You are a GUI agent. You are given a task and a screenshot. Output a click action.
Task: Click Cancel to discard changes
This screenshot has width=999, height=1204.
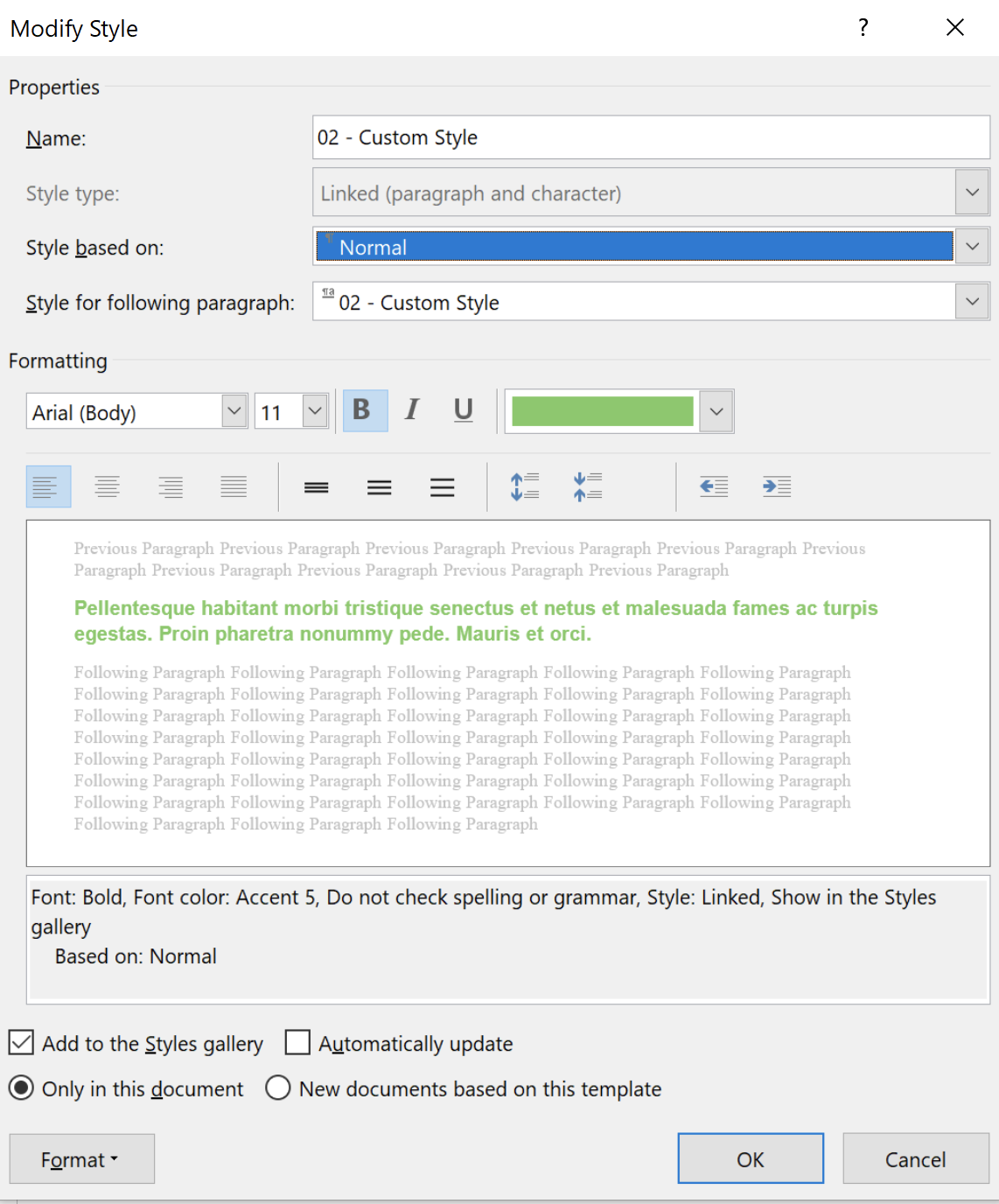[x=915, y=1159]
